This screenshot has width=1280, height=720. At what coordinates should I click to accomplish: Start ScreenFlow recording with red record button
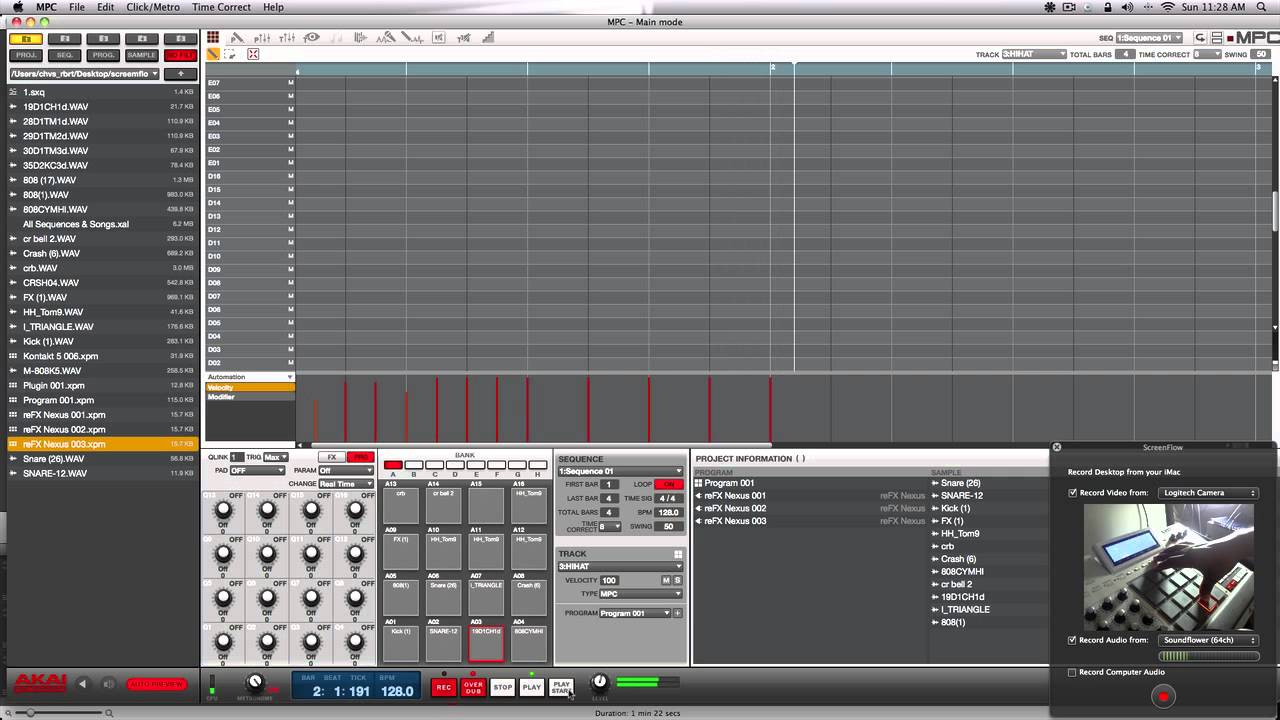(1163, 696)
